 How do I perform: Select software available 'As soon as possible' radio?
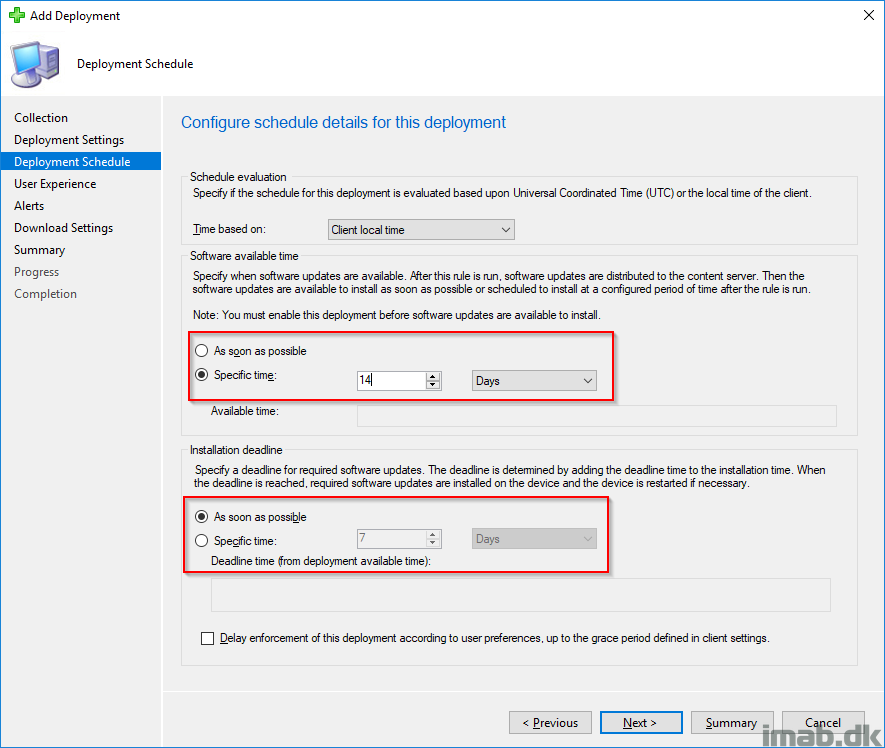click(x=201, y=351)
